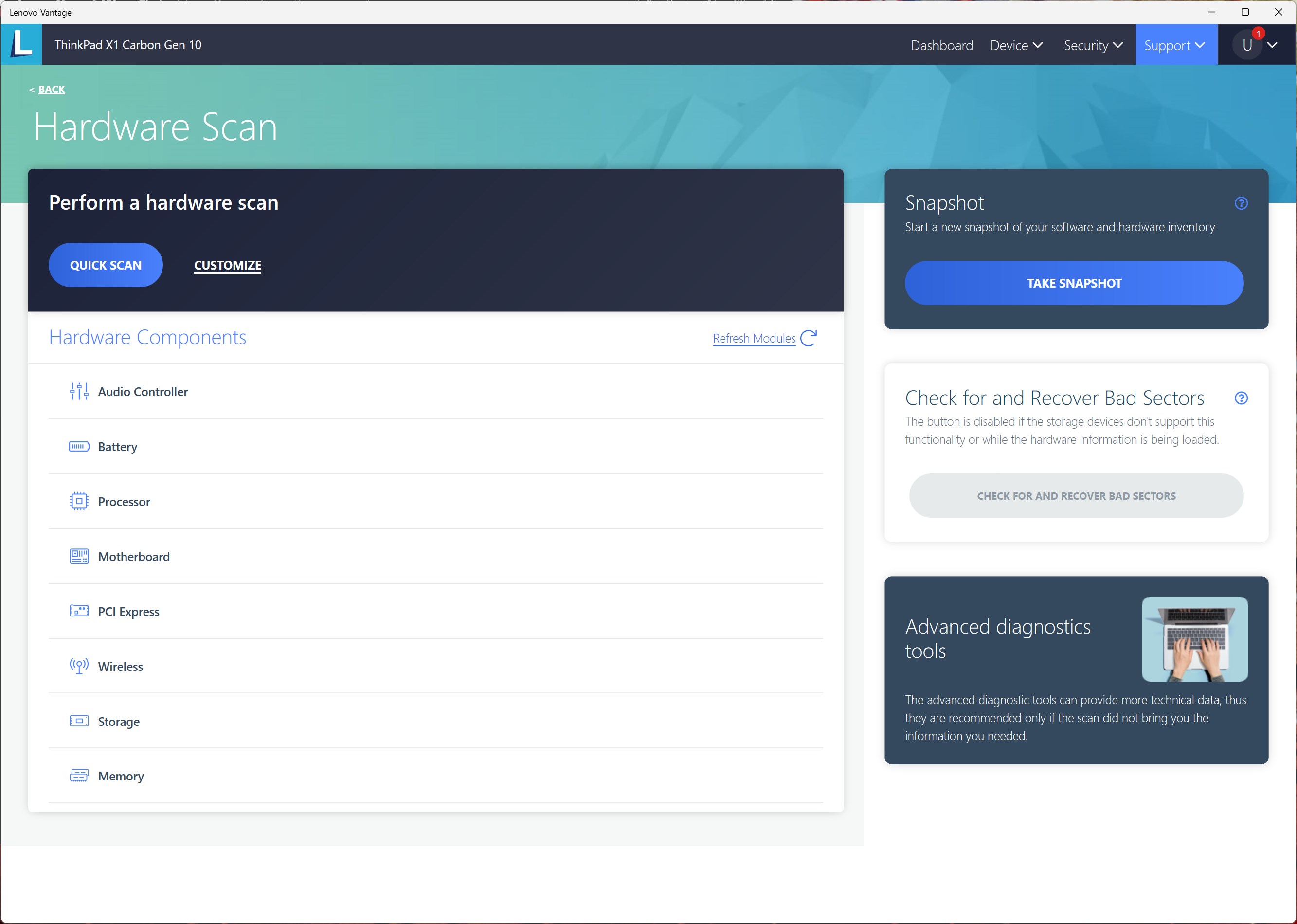Image resolution: width=1297 pixels, height=924 pixels.
Task: Expand the Device dropdown menu
Action: tap(1016, 45)
